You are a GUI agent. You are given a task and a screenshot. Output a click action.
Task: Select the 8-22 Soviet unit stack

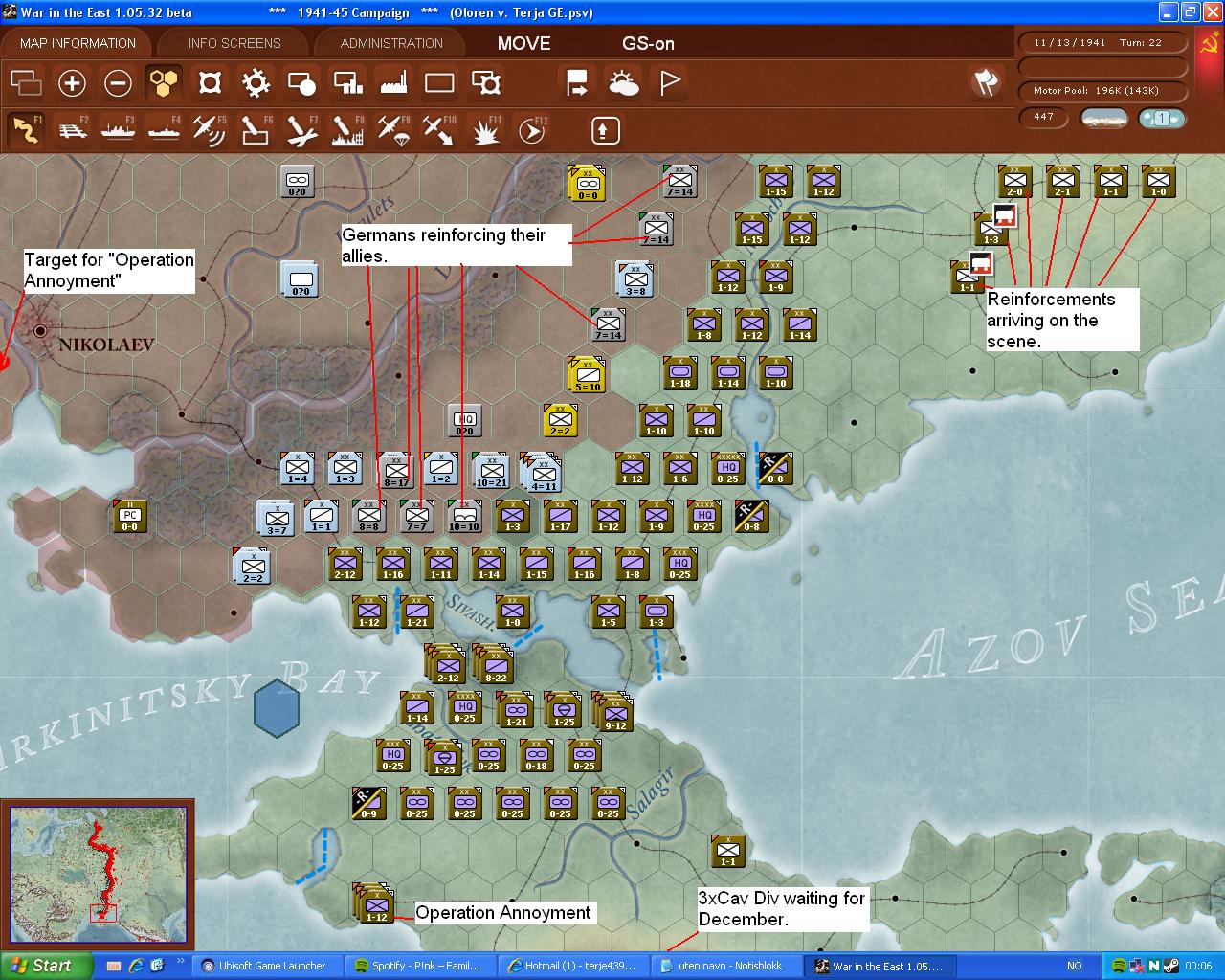(494, 663)
